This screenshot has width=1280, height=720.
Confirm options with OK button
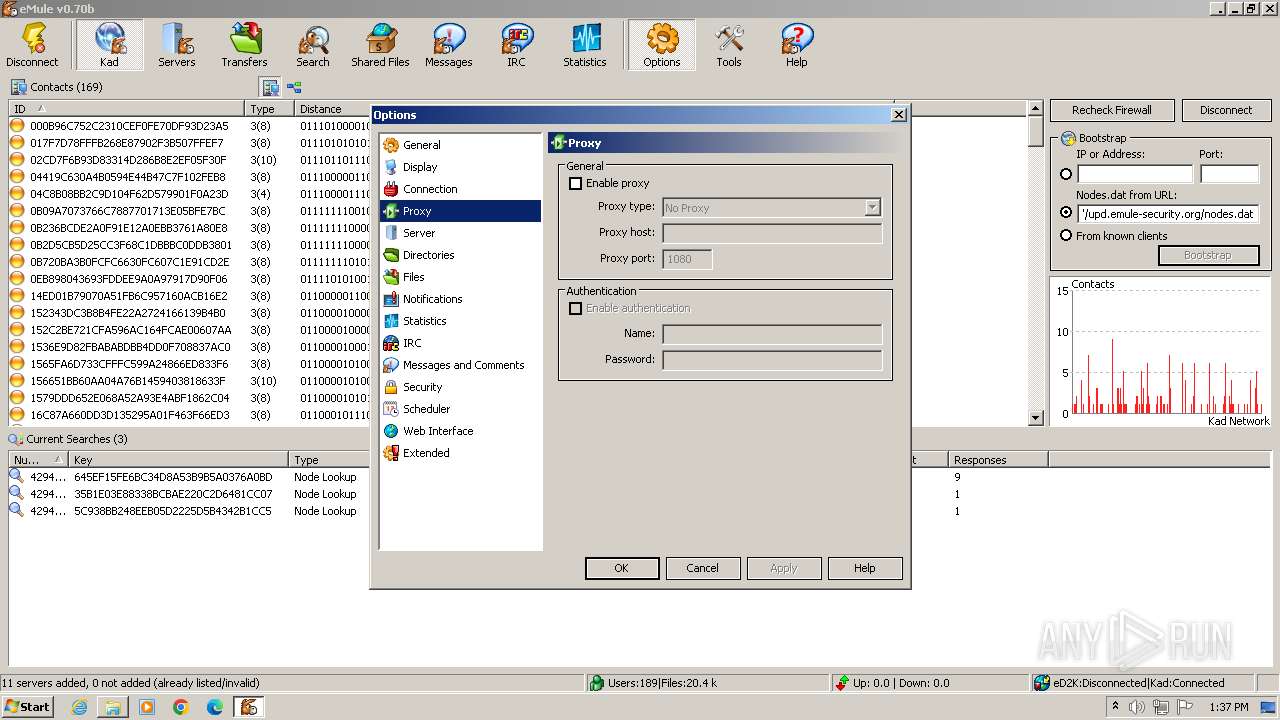point(621,568)
